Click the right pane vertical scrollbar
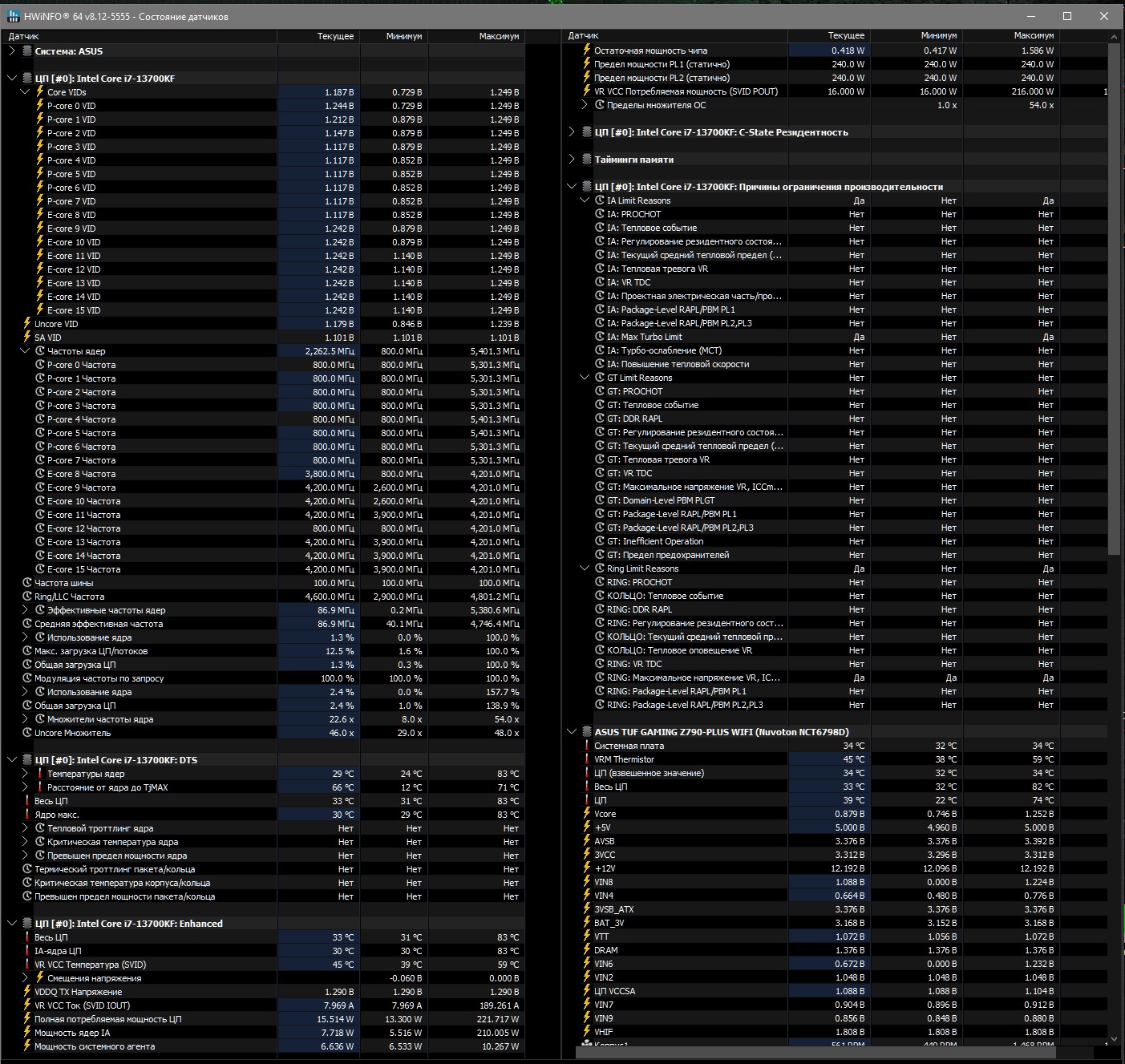 point(1114,298)
